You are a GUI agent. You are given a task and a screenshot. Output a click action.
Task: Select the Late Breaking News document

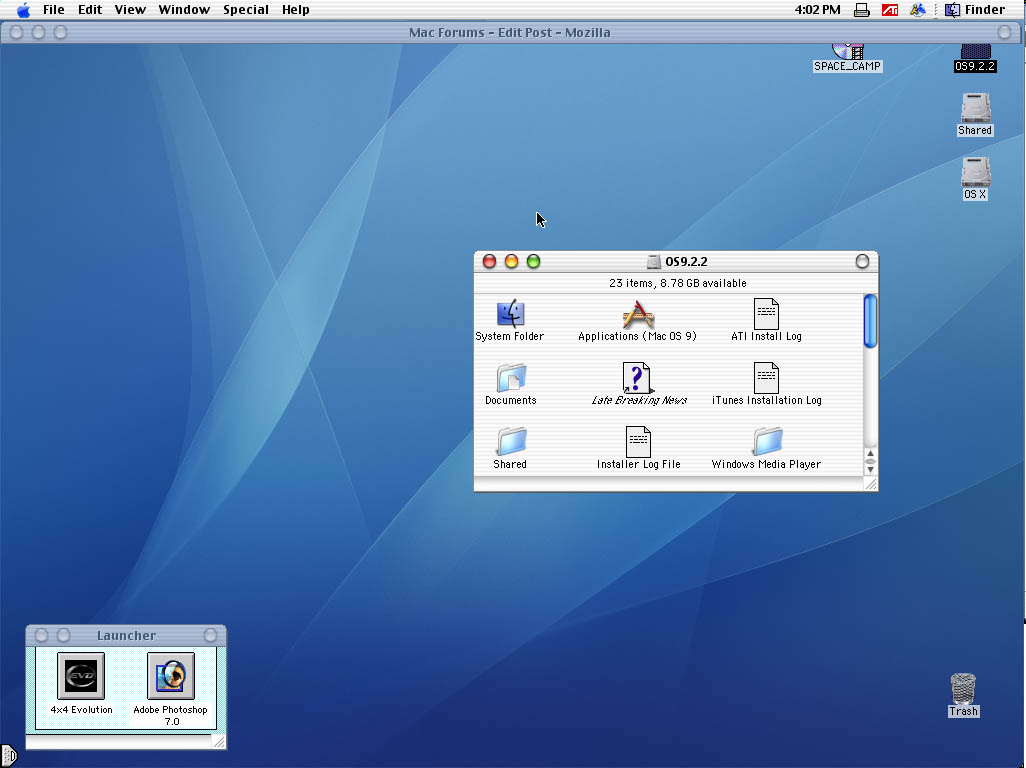(637, 378)
